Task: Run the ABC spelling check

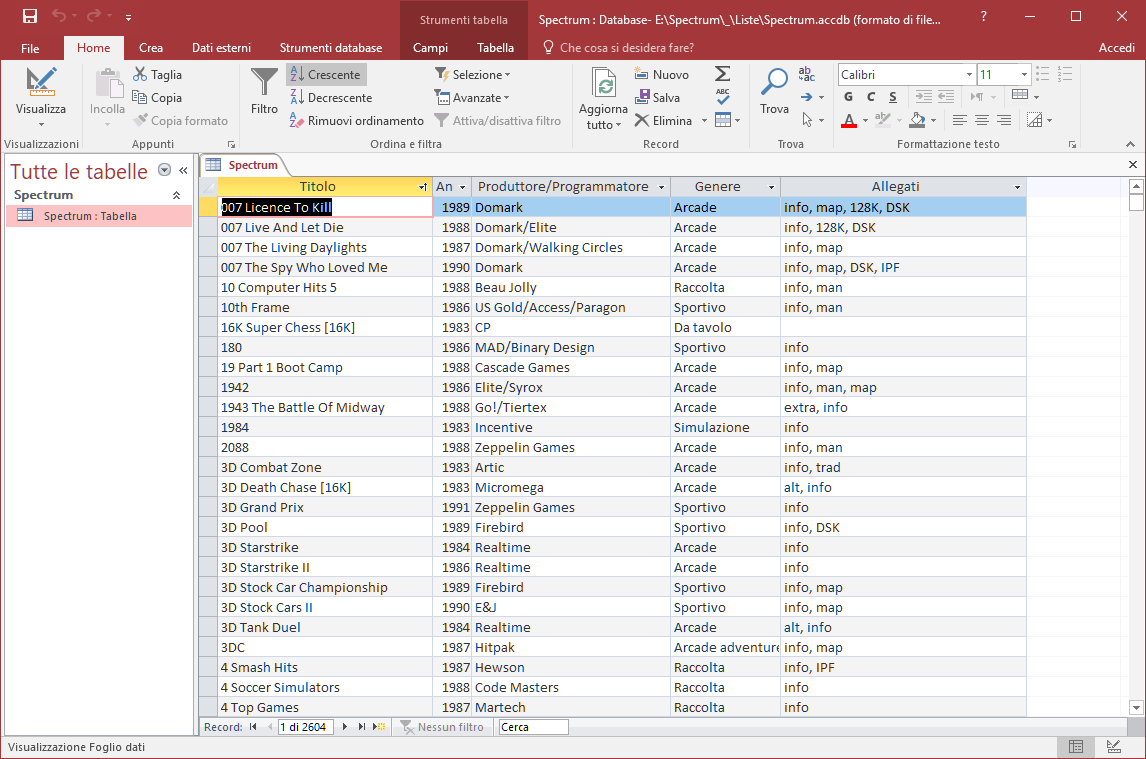Action: tap(722, 97)
